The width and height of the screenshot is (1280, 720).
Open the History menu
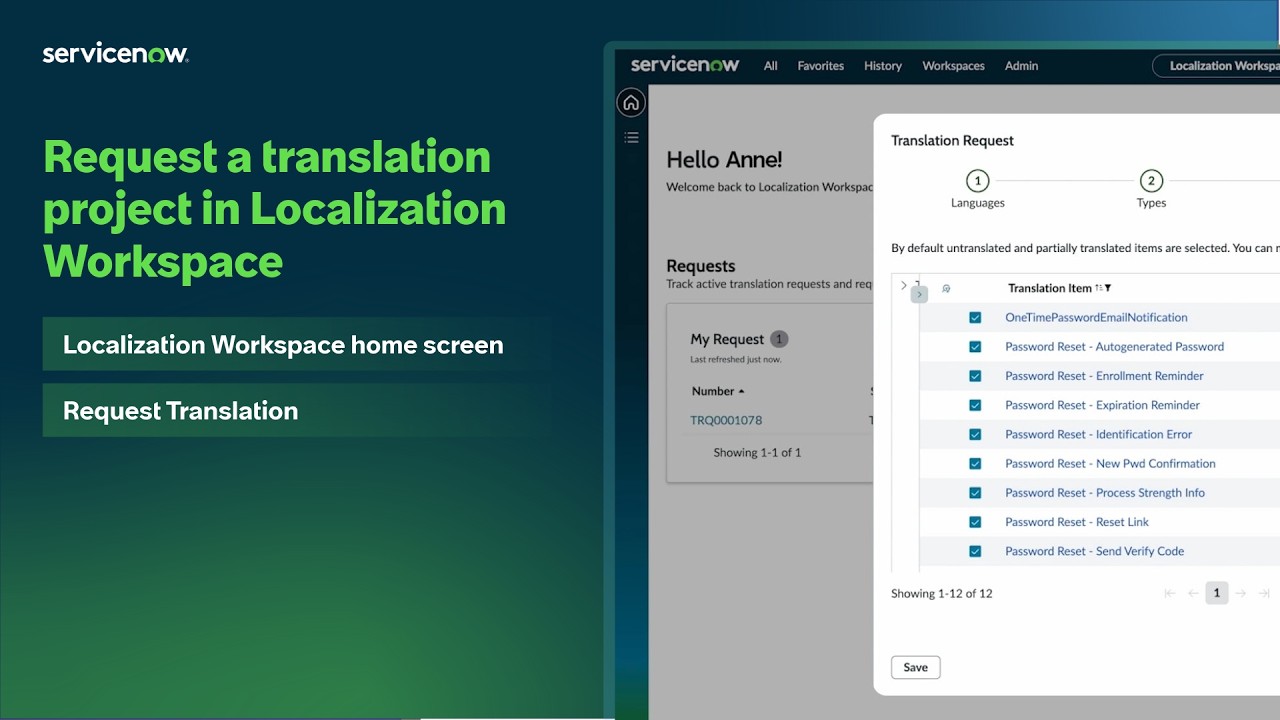coord(883,66)
